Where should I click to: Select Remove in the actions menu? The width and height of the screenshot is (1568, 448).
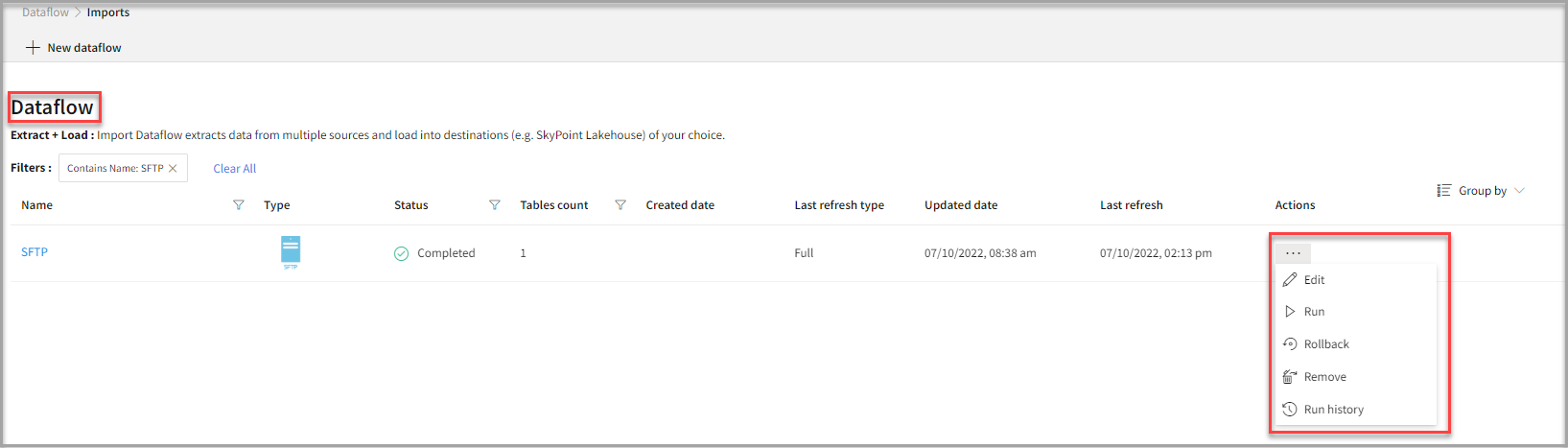point(1324,377)
